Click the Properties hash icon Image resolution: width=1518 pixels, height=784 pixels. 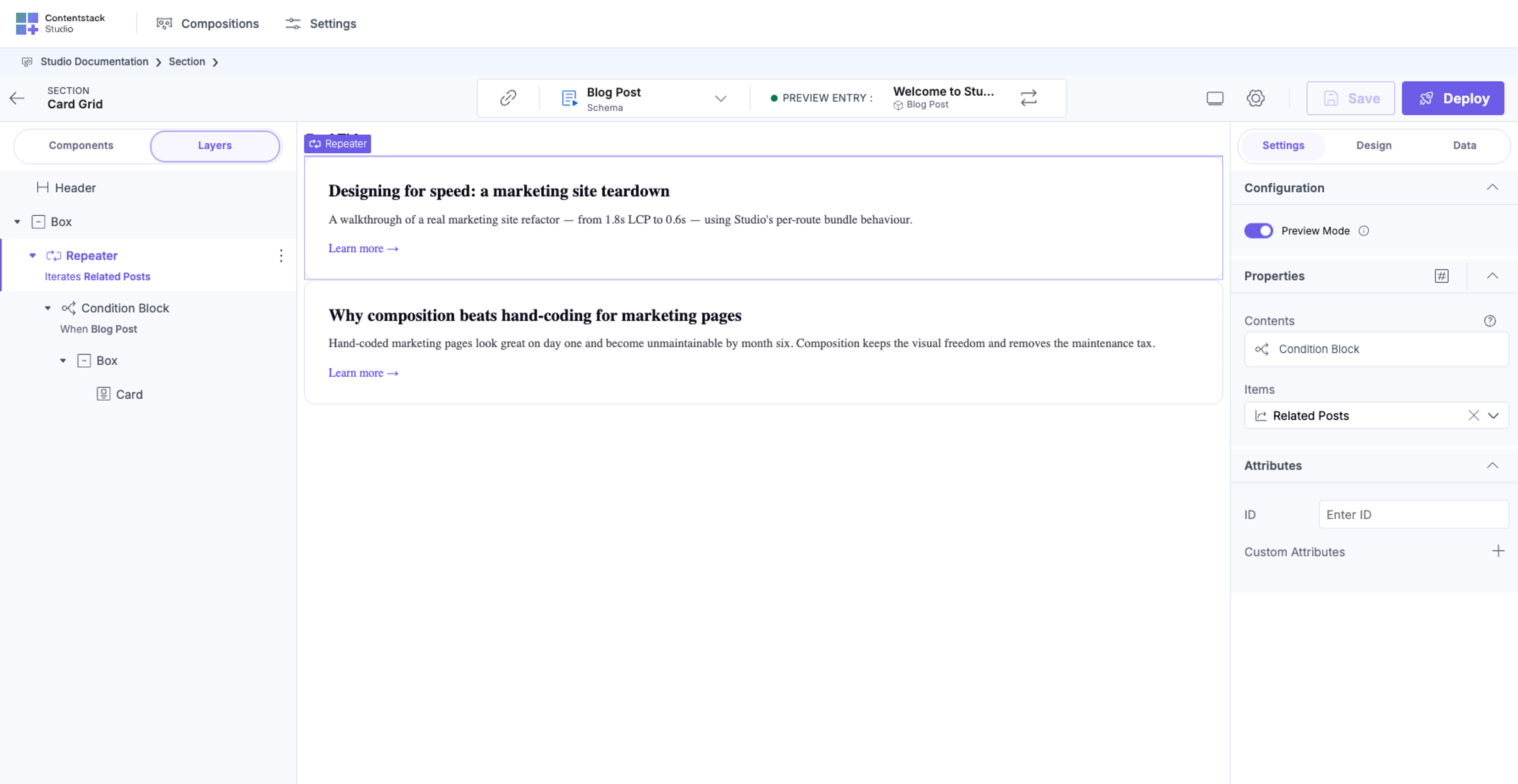click(x=1441, y=276)
